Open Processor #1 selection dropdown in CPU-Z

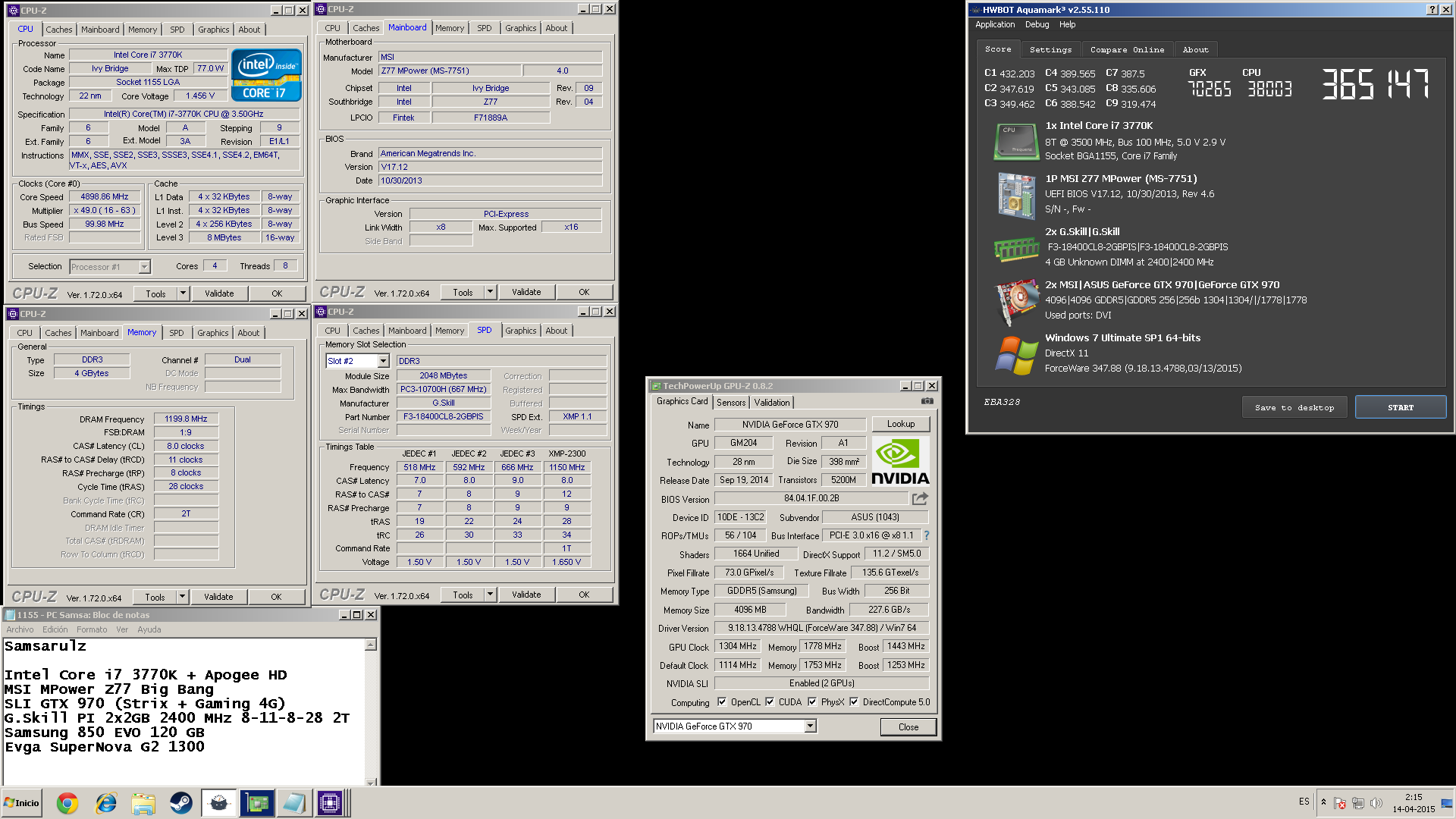coord(144,267)
